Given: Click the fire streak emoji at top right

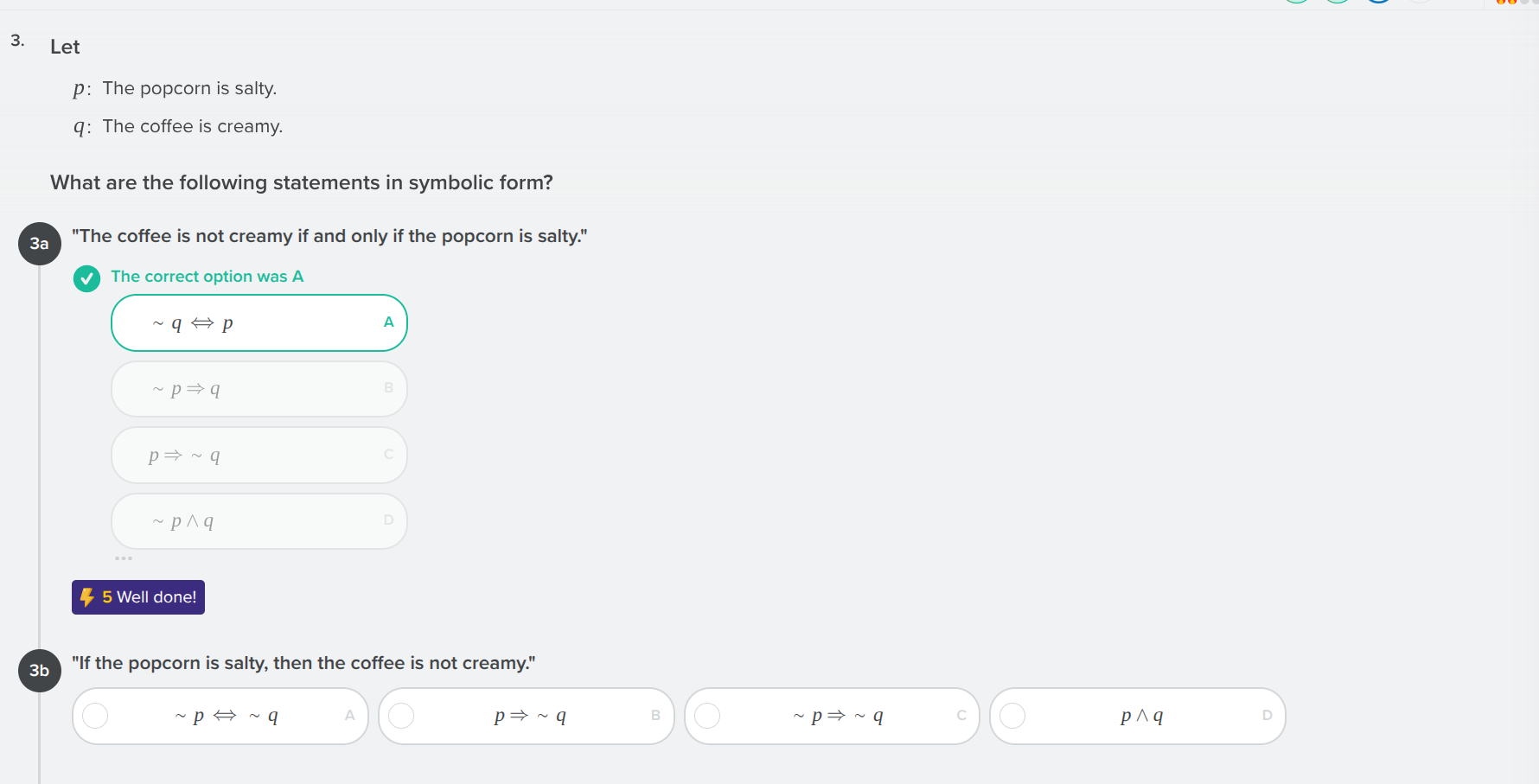Looking at the screenshot, I should (1501, 3).
